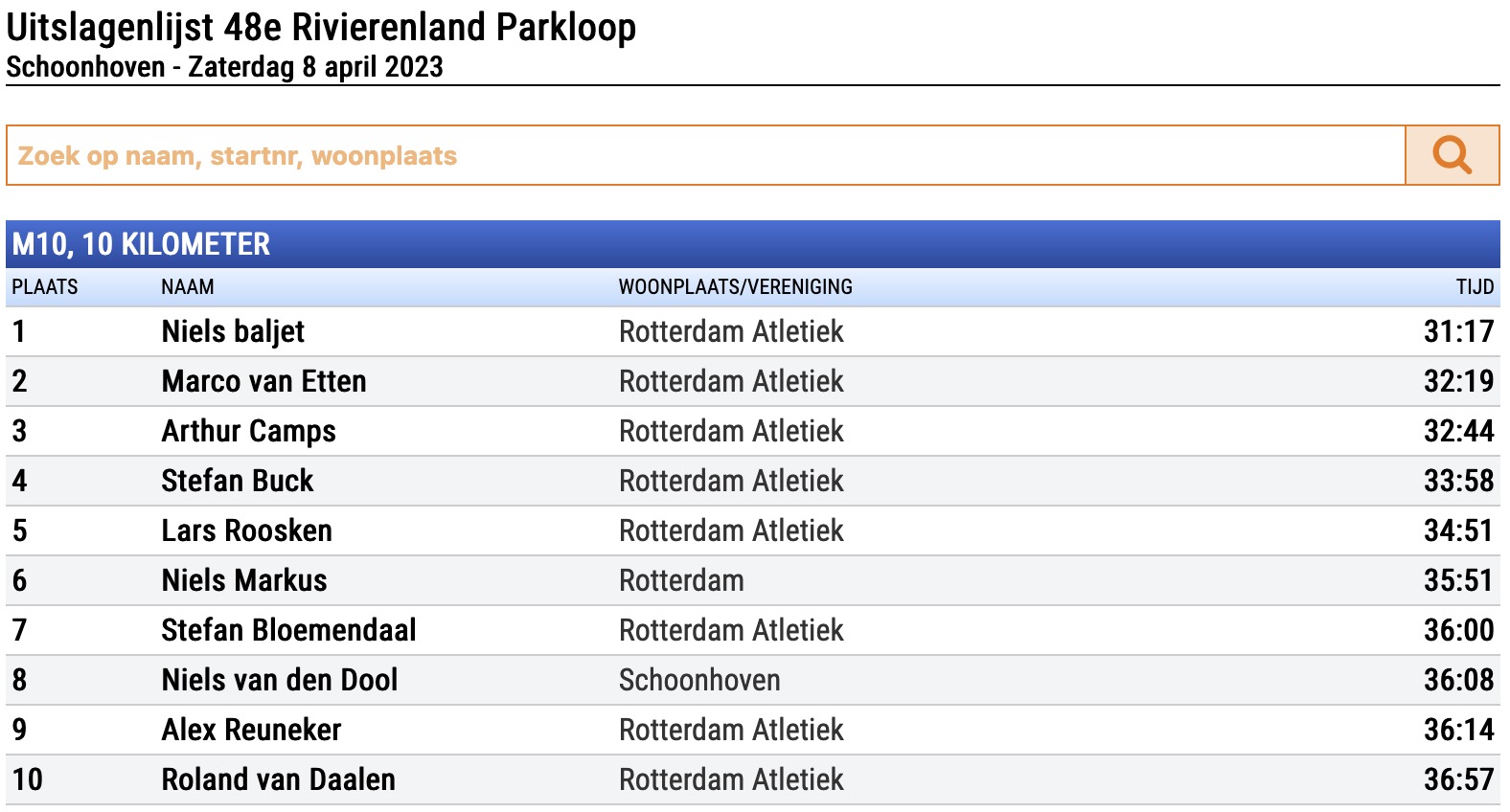Viewport: 1510px width, 812px height.
Task: Click the winning time 31:17
Action: tap(1457, 331)
